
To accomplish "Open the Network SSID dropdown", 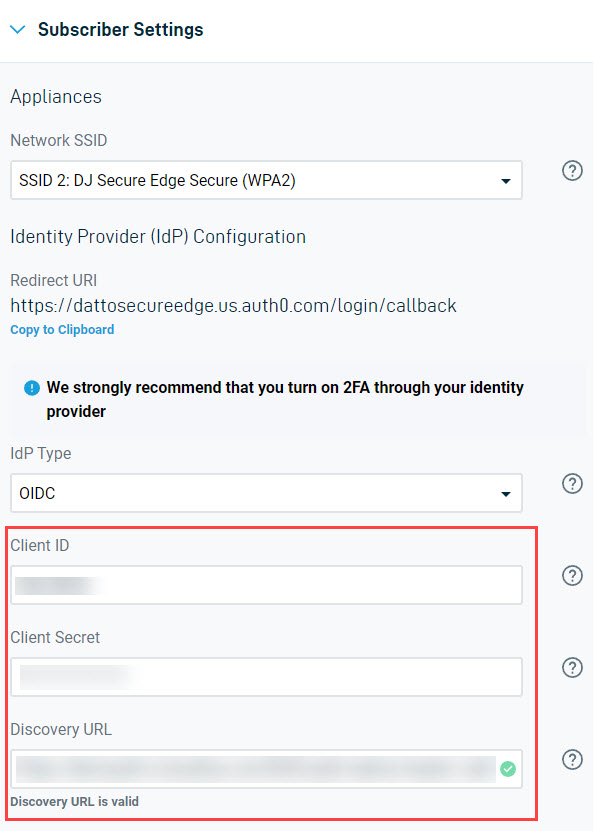I will tap(266, 180).
